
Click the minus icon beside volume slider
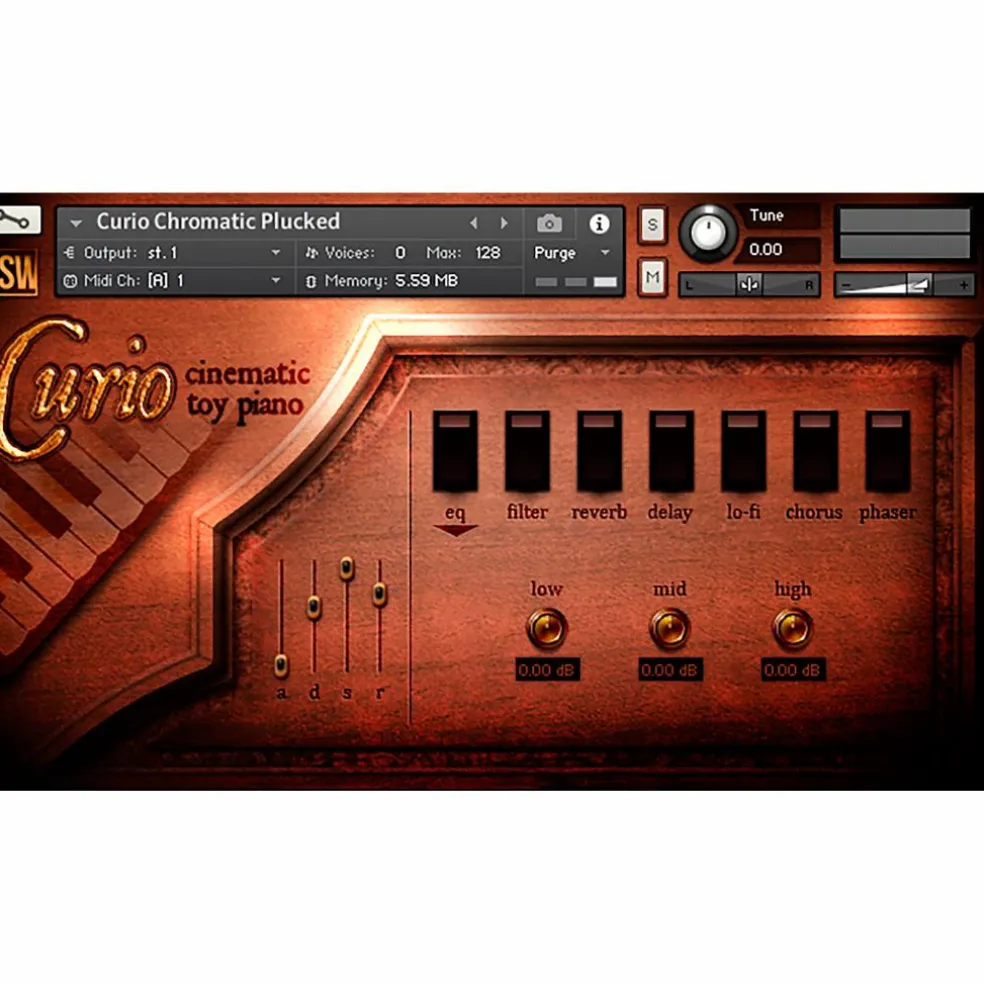point(846,286)
